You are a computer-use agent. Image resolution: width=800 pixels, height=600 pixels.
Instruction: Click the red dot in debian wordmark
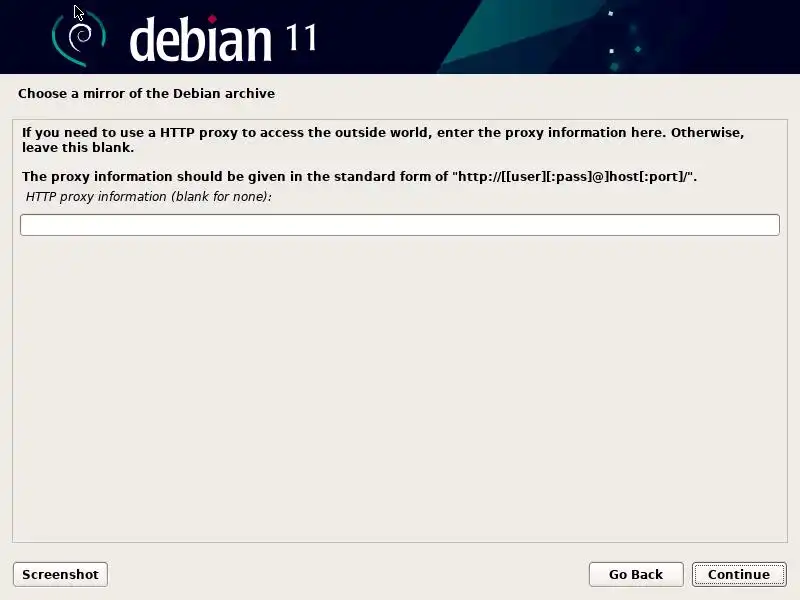click(x=212, y=19)
